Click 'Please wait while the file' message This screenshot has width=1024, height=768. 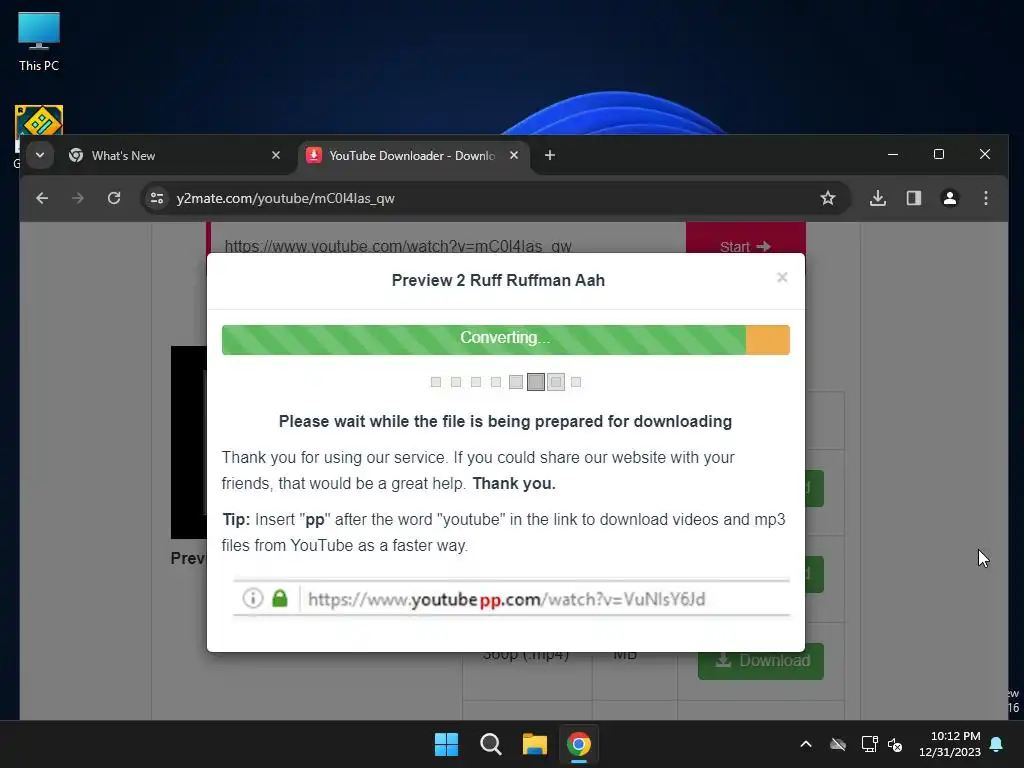(x=505, y=421)
